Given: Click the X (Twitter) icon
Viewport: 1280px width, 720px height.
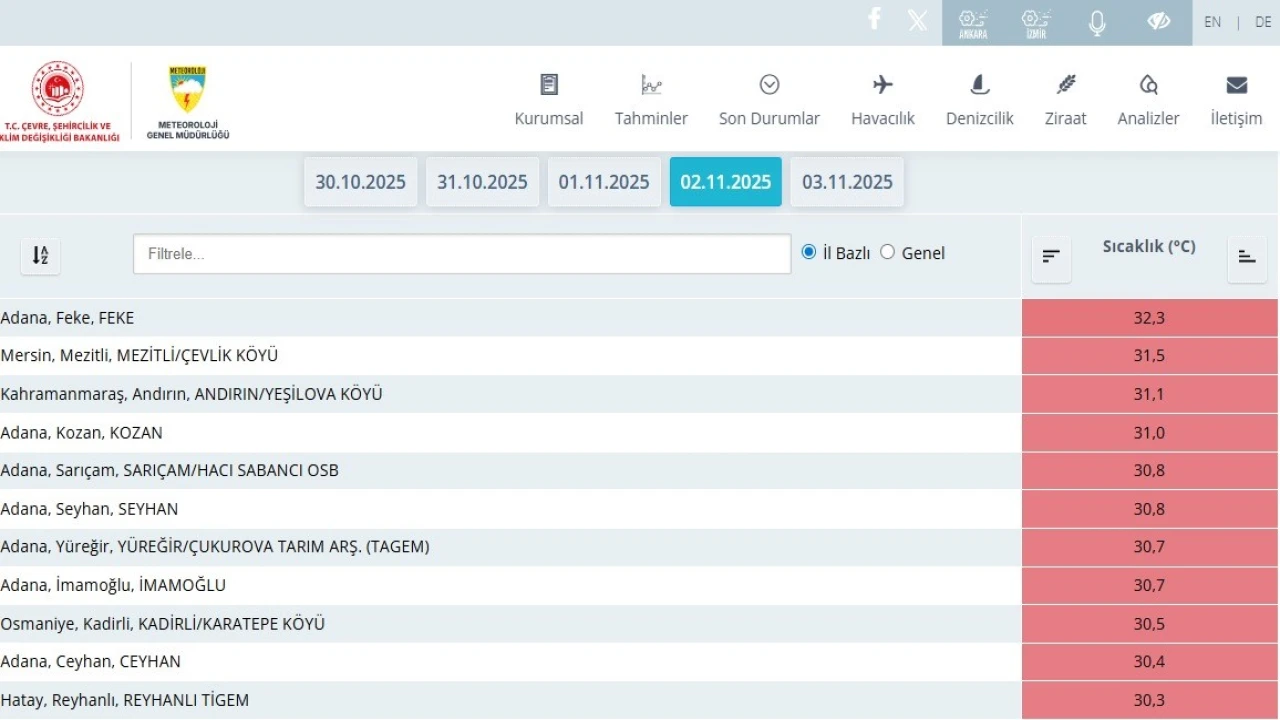Looking at the screenshot, I should coord(917,21).
